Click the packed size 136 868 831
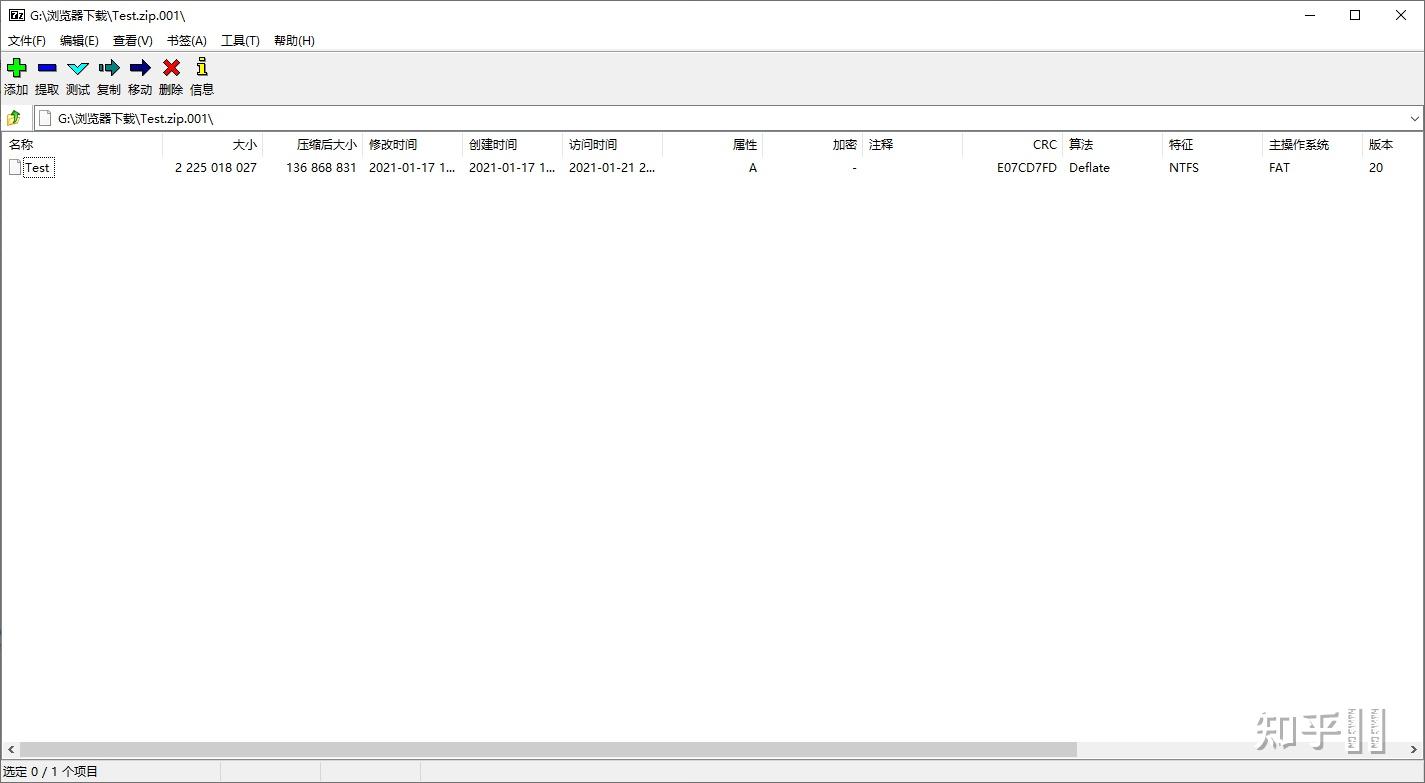The height and width of the screenshot is (783, 1425). pyautogui.click(x=321, y=168)
